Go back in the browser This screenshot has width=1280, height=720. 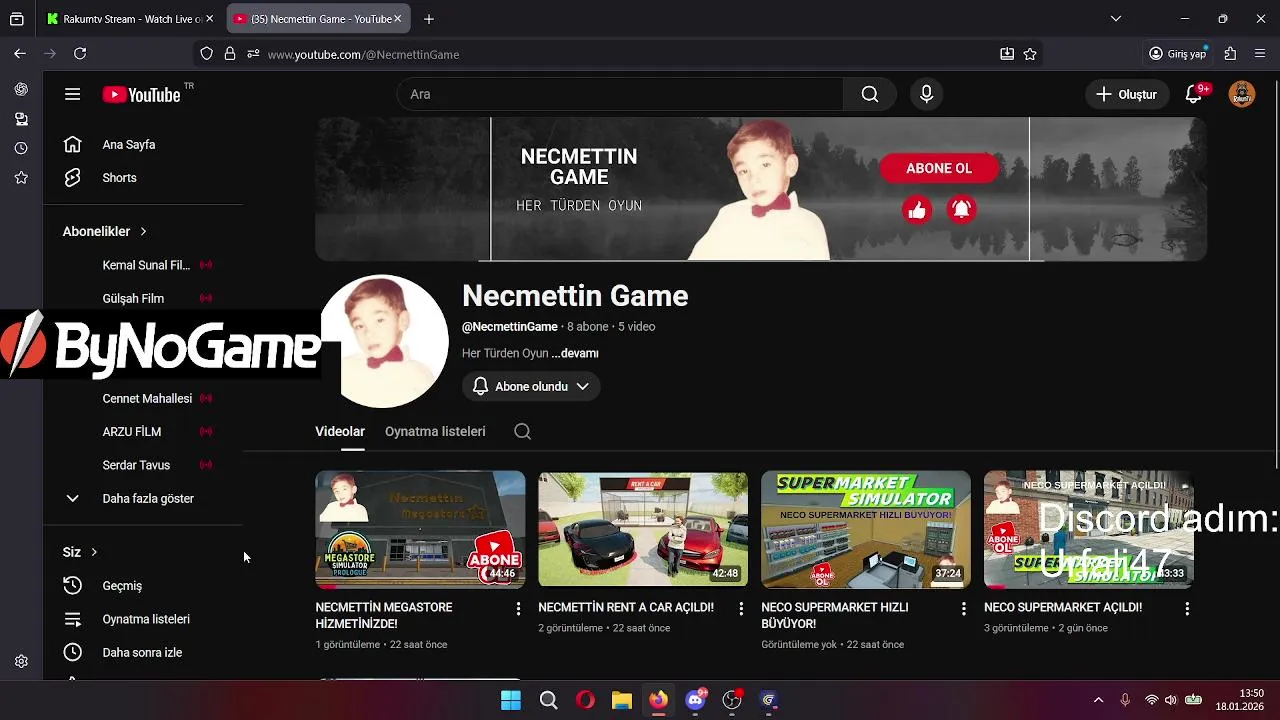(20, 54)
